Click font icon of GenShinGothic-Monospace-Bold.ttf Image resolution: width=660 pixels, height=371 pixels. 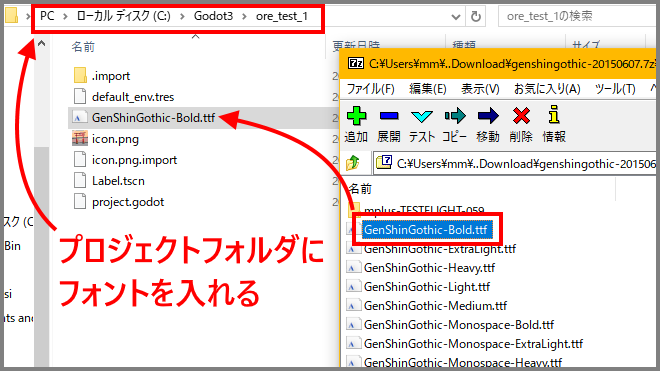coord(354,325)
